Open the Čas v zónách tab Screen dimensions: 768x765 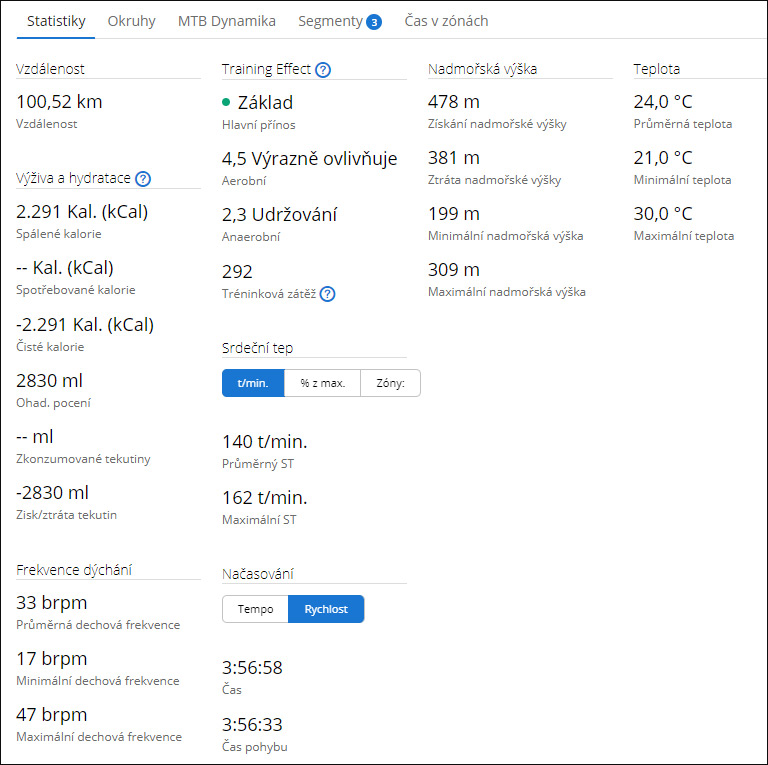click(x=446, y=21)
